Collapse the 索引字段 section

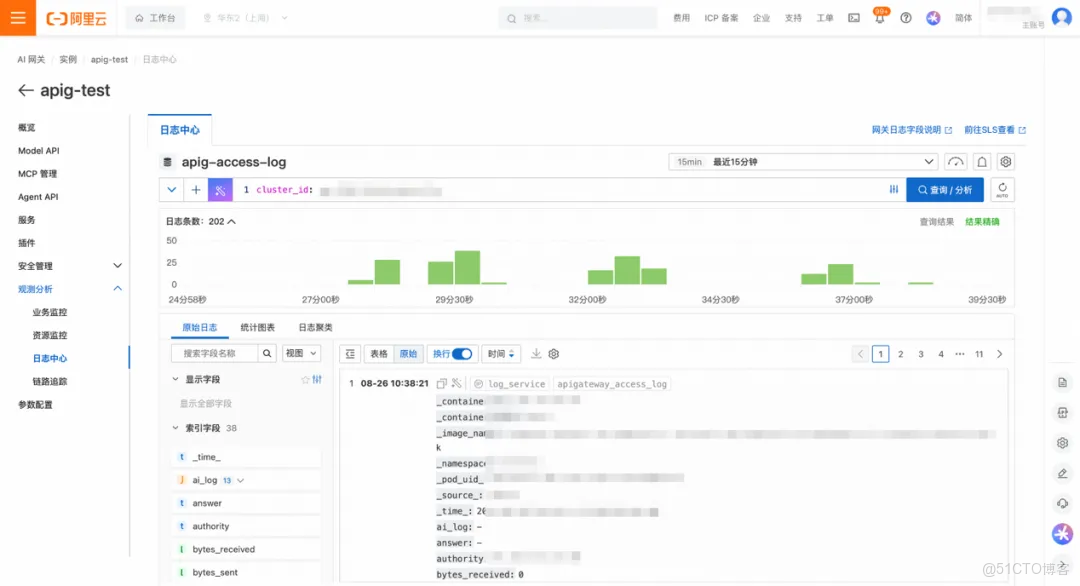(175, 427)
